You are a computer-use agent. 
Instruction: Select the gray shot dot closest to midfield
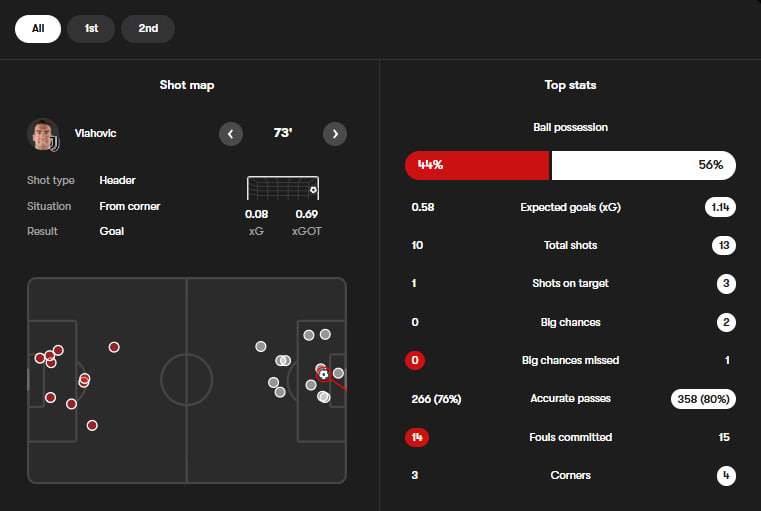click(260, 347)
